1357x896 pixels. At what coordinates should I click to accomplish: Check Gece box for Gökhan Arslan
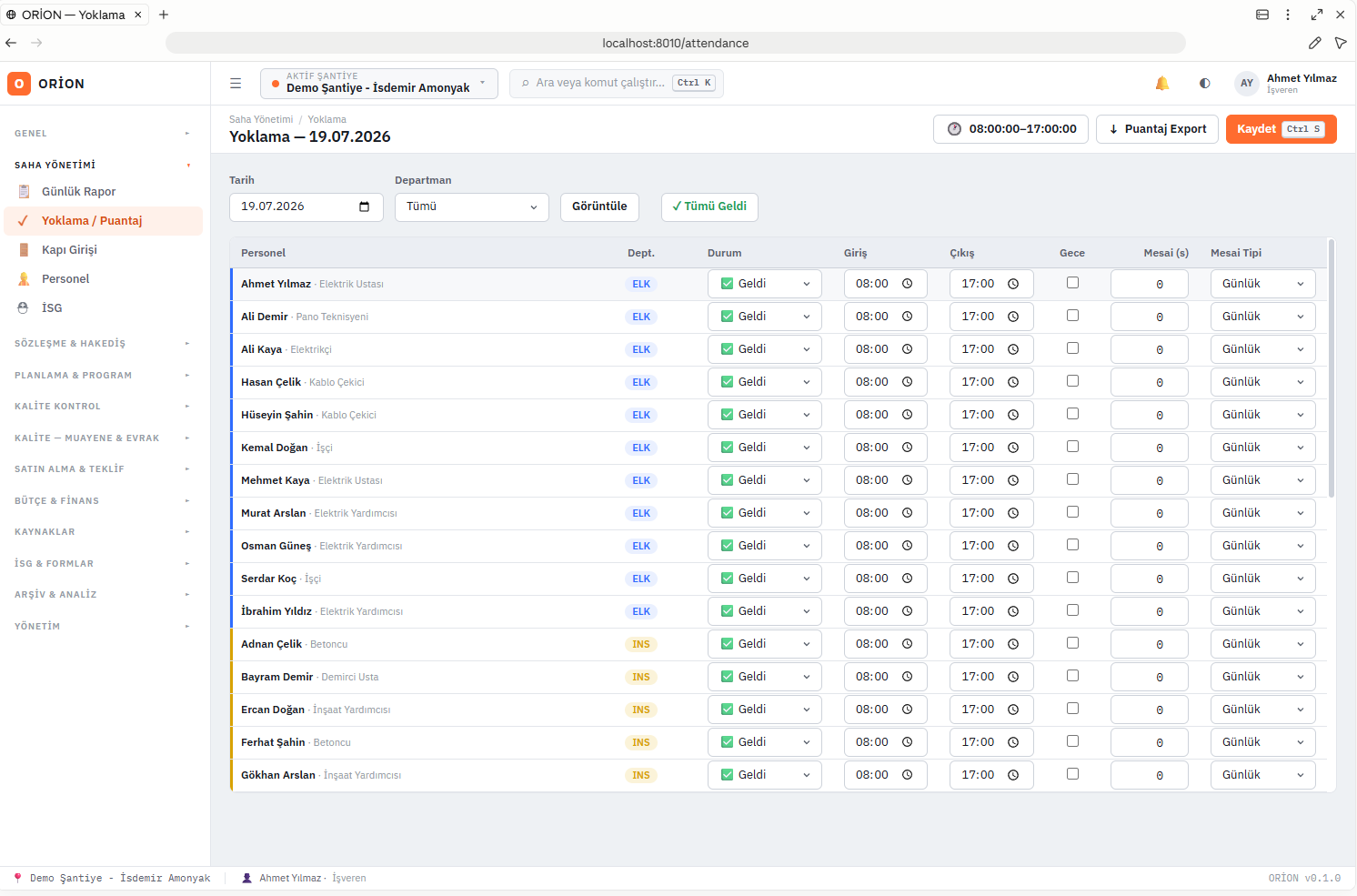point(1072,774)
